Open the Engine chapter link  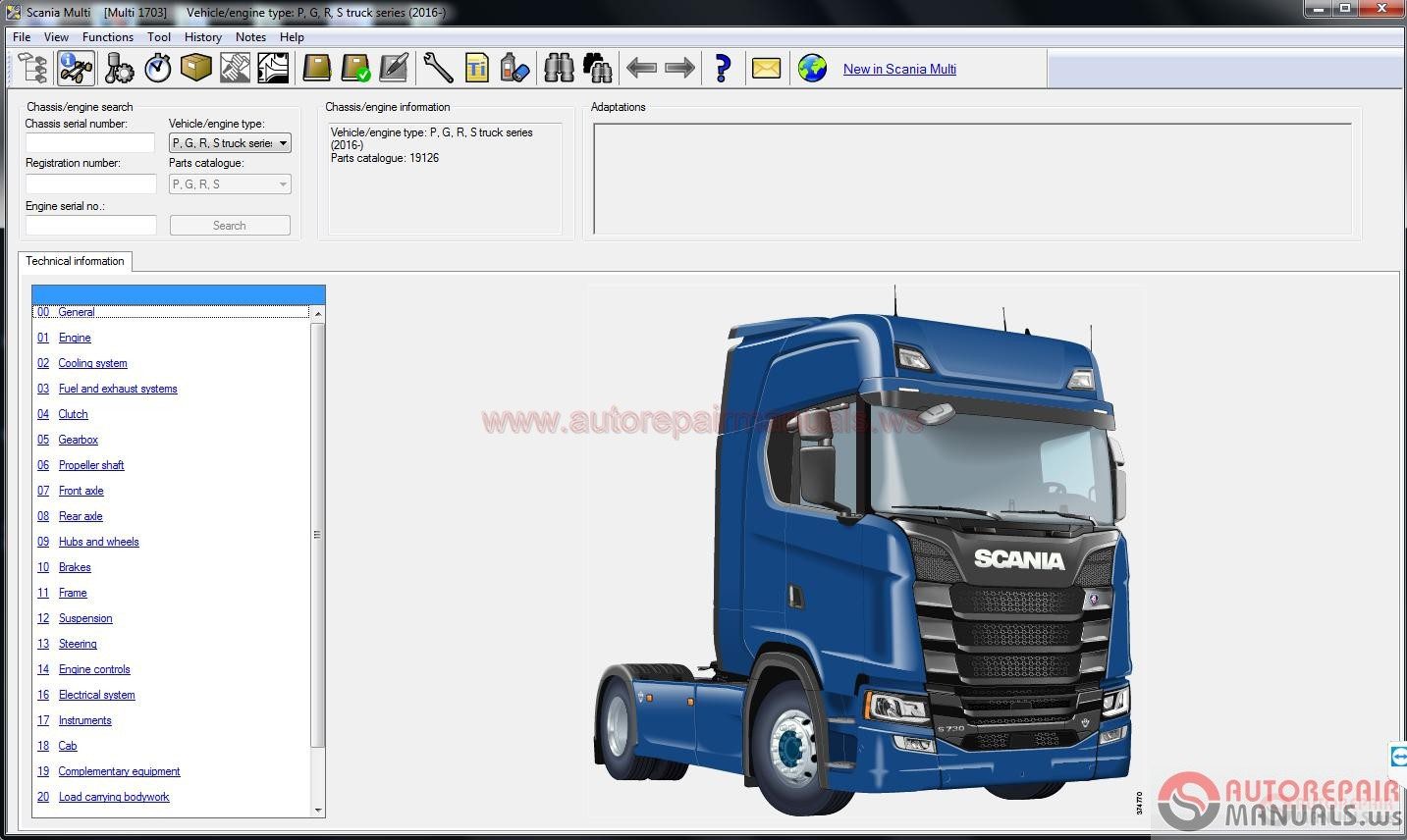pyautogui.click(x=75, y=338)
